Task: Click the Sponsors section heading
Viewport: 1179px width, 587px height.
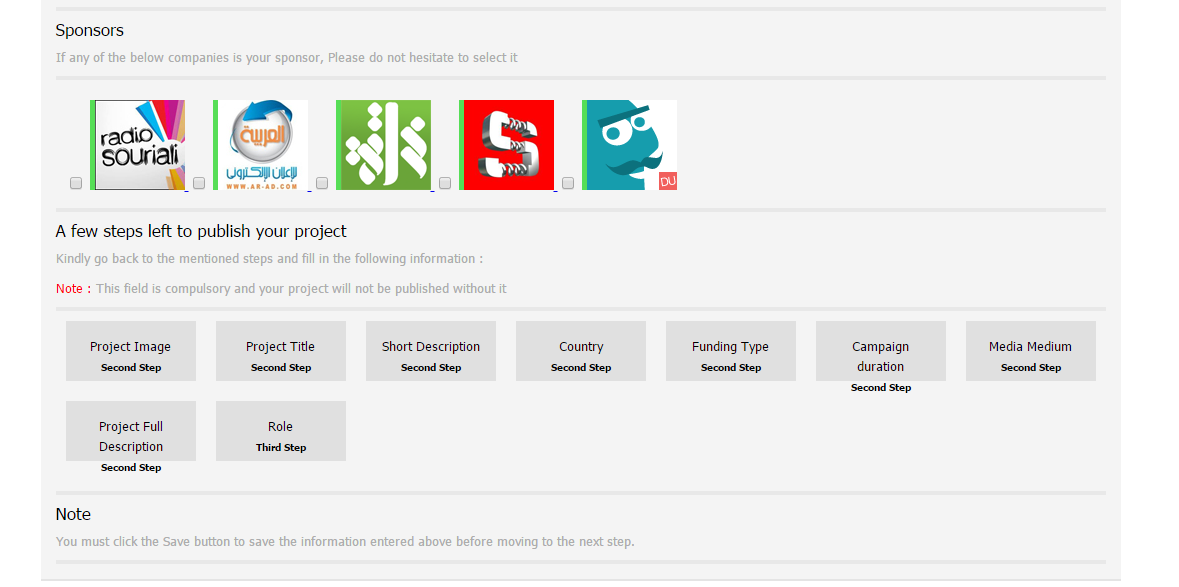Action: pos(89,31)
